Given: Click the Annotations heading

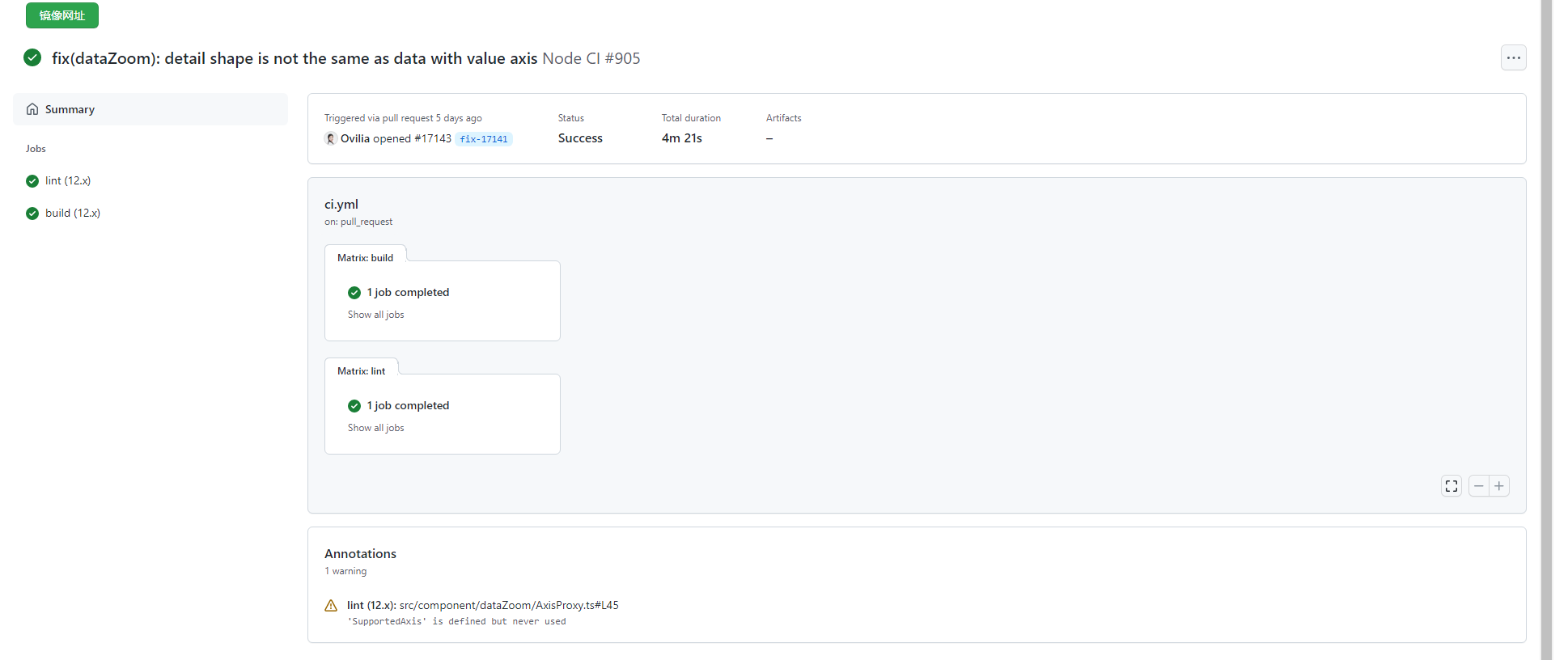Looking at the screenshot, I should click(361, 553).
